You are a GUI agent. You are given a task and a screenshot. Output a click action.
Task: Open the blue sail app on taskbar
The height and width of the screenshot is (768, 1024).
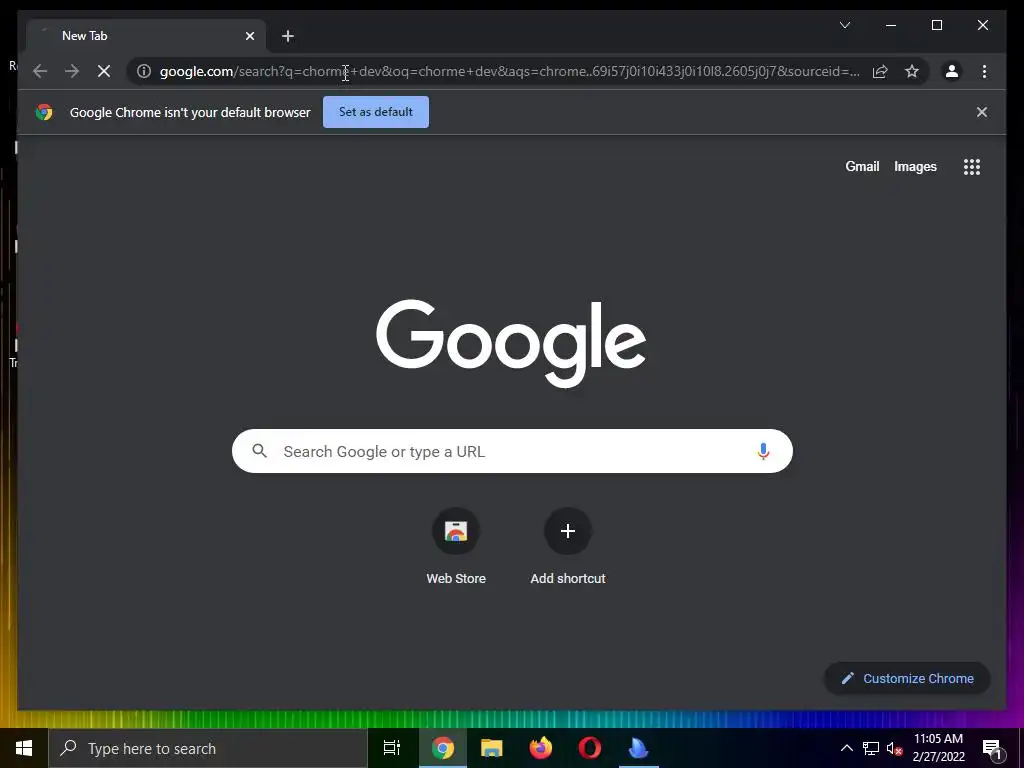tap(638, 748)
